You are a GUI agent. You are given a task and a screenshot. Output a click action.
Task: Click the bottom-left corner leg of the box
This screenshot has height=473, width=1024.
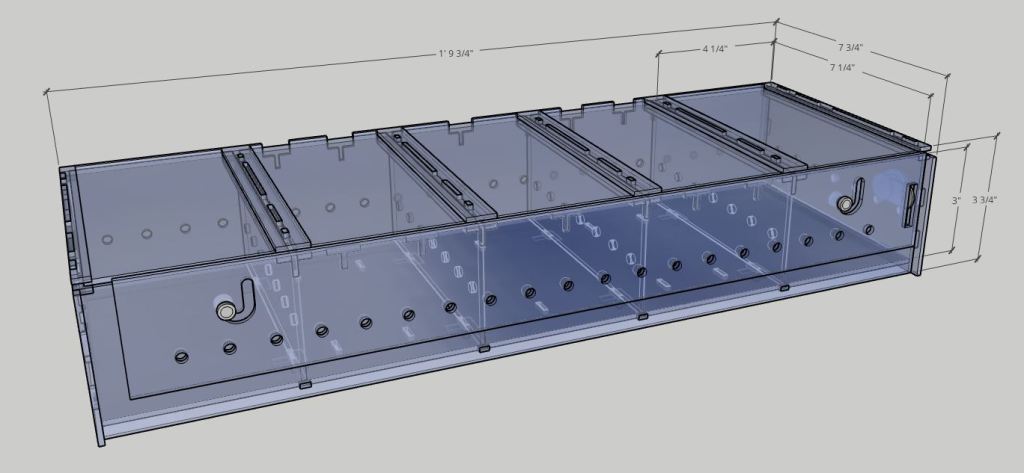pos(100,425)
